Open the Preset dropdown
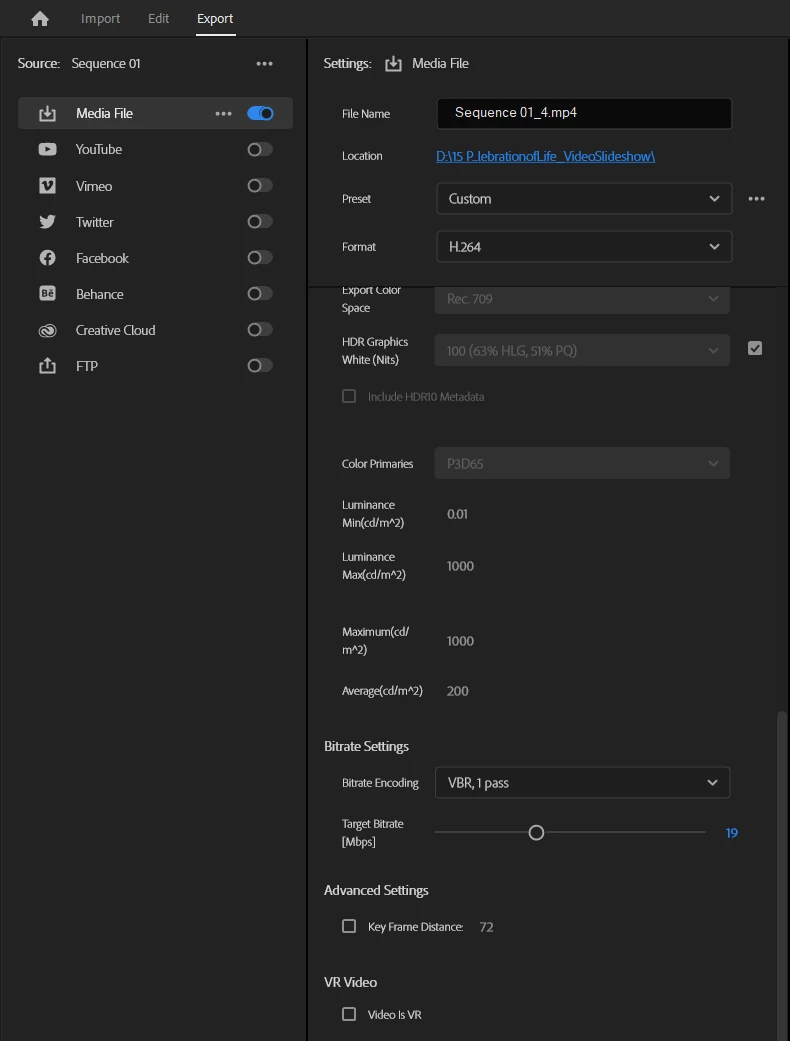Viewport: 790px width, 1041px height. tap(584, 199)
